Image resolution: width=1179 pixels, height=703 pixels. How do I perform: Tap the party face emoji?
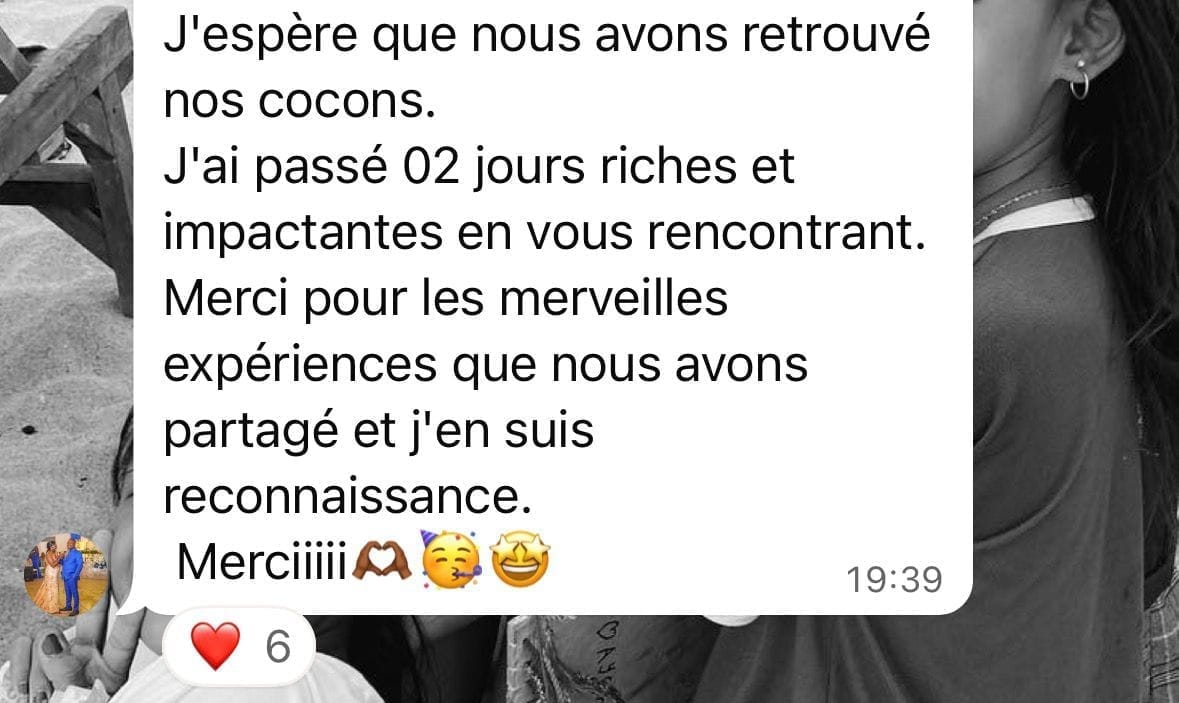pyautogui.click(x=450, y=560)
